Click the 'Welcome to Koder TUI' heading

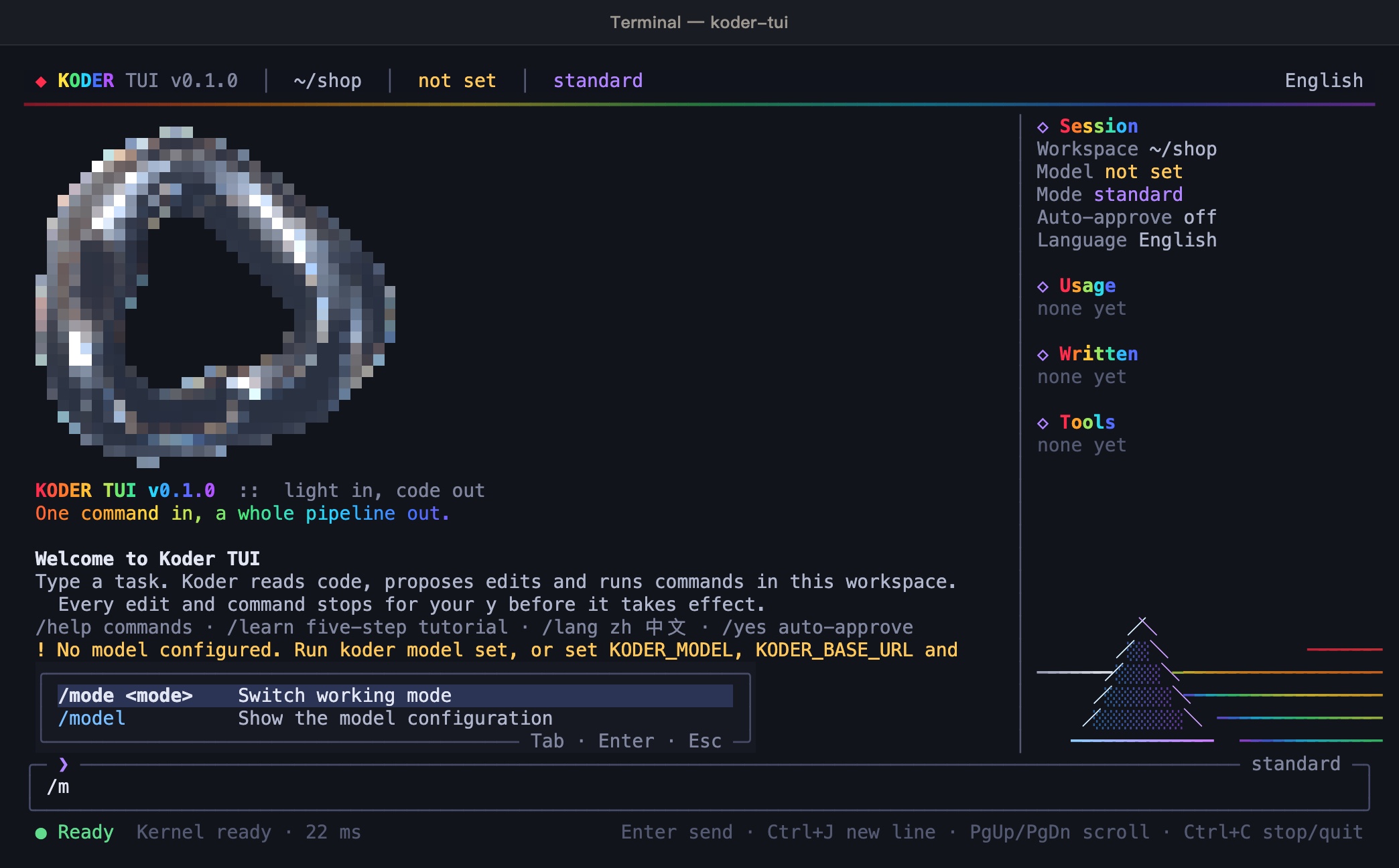[147, 559]
